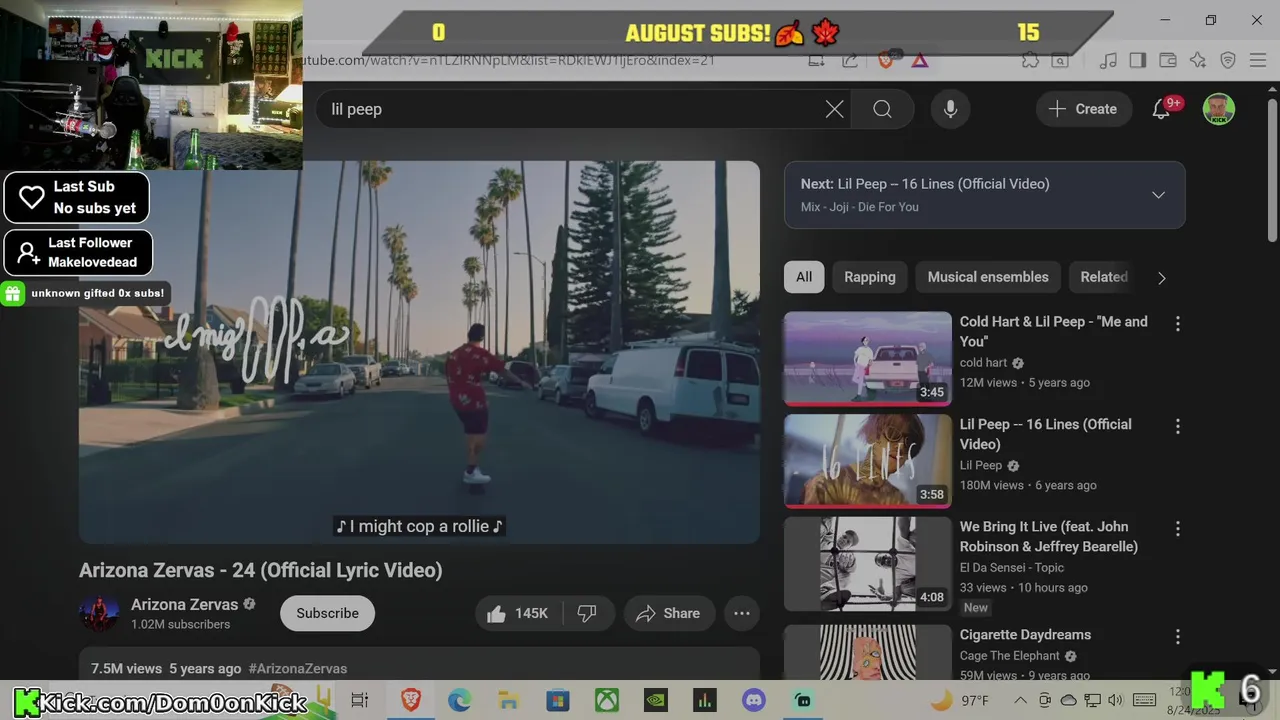Subscribe to Arizona Zervas

327,613
